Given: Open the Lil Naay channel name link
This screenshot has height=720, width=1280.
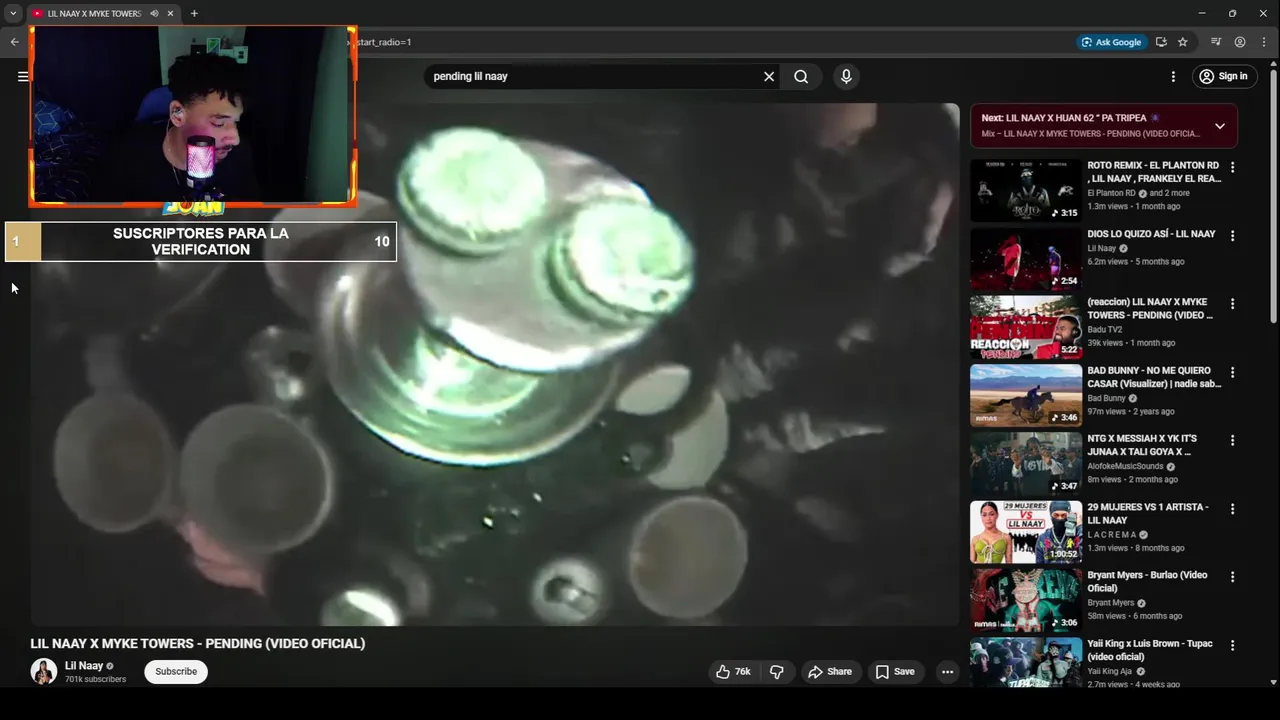Looking at the screenshot, I should point(84,665).
